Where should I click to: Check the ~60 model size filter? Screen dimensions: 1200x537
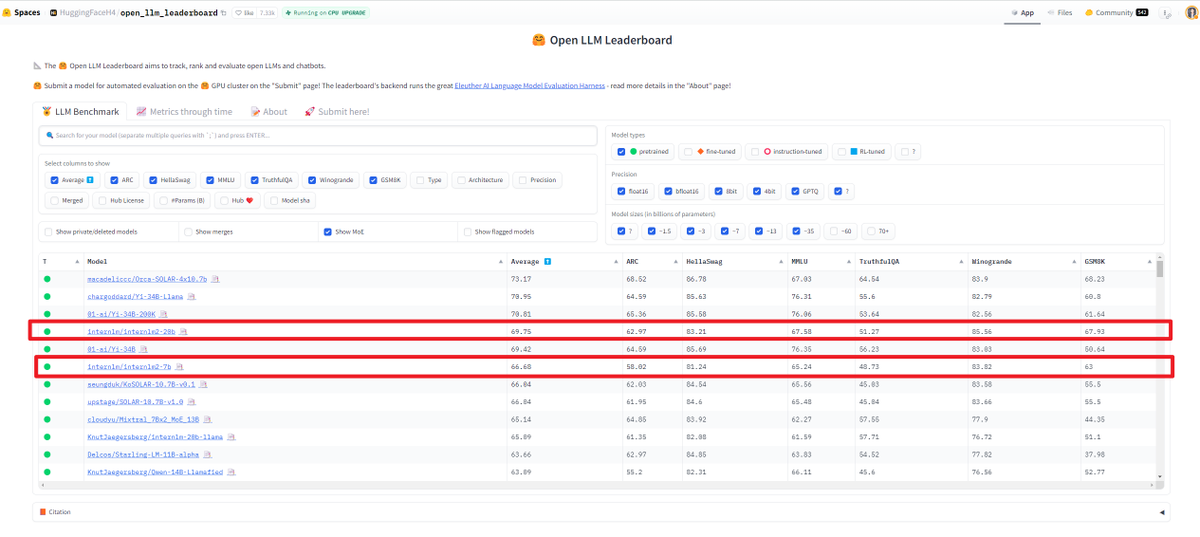click(833, 231)
